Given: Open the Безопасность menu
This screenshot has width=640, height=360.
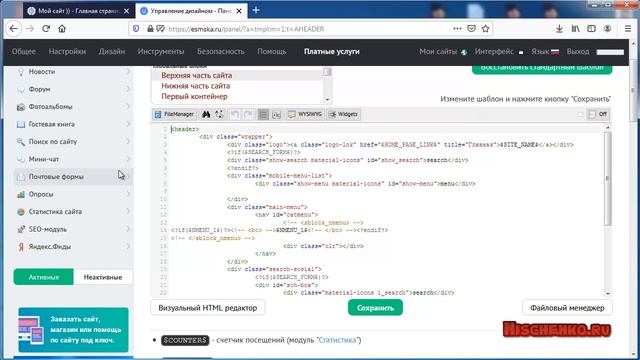Looking at the screenshot, I should pyautogui.click(x=221, y=52).
